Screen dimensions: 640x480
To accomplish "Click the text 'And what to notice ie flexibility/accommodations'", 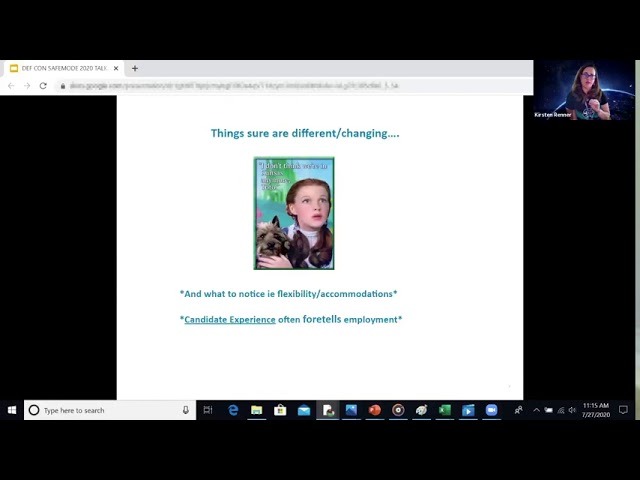I will coord(288,294).
